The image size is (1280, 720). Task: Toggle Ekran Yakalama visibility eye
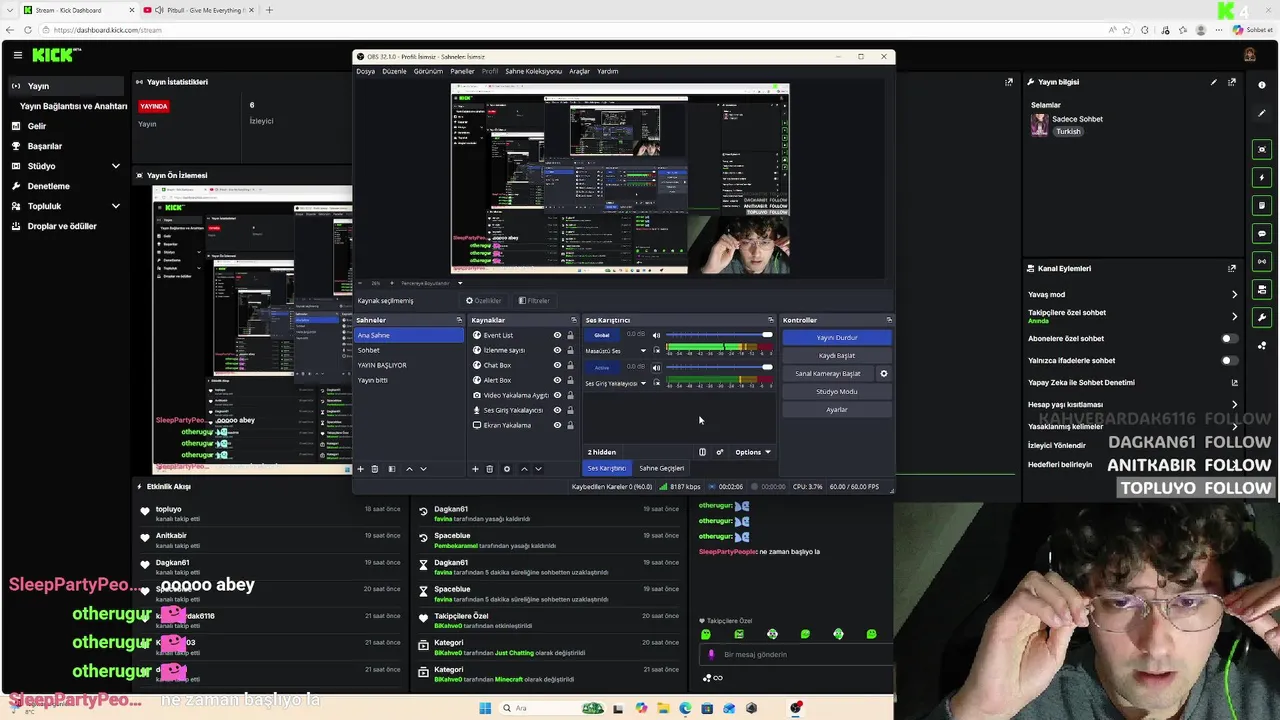(557, 425)
